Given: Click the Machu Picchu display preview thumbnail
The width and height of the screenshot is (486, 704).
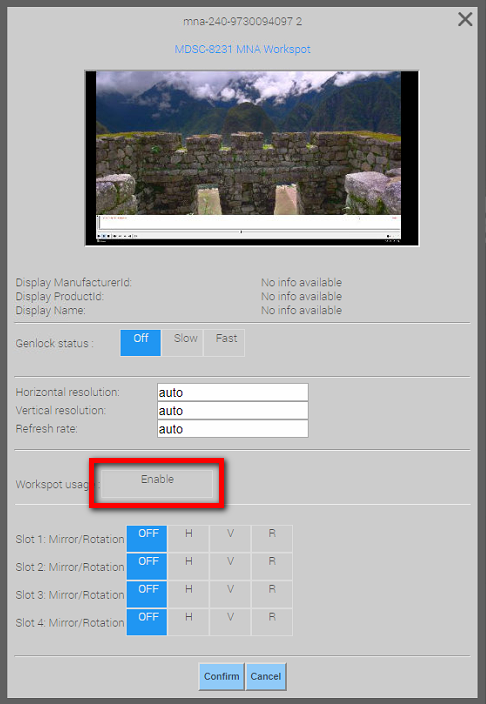Looking at the screenshot, I should (252, 158).
